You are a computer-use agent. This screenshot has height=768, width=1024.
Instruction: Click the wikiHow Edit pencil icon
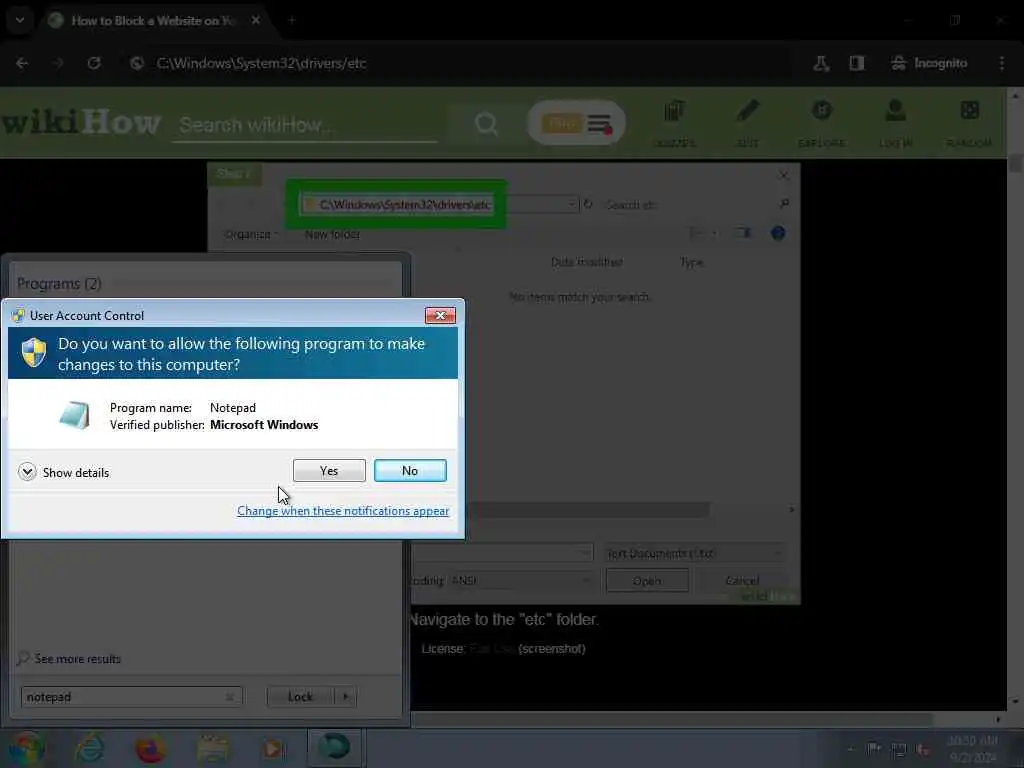point(748,123)
